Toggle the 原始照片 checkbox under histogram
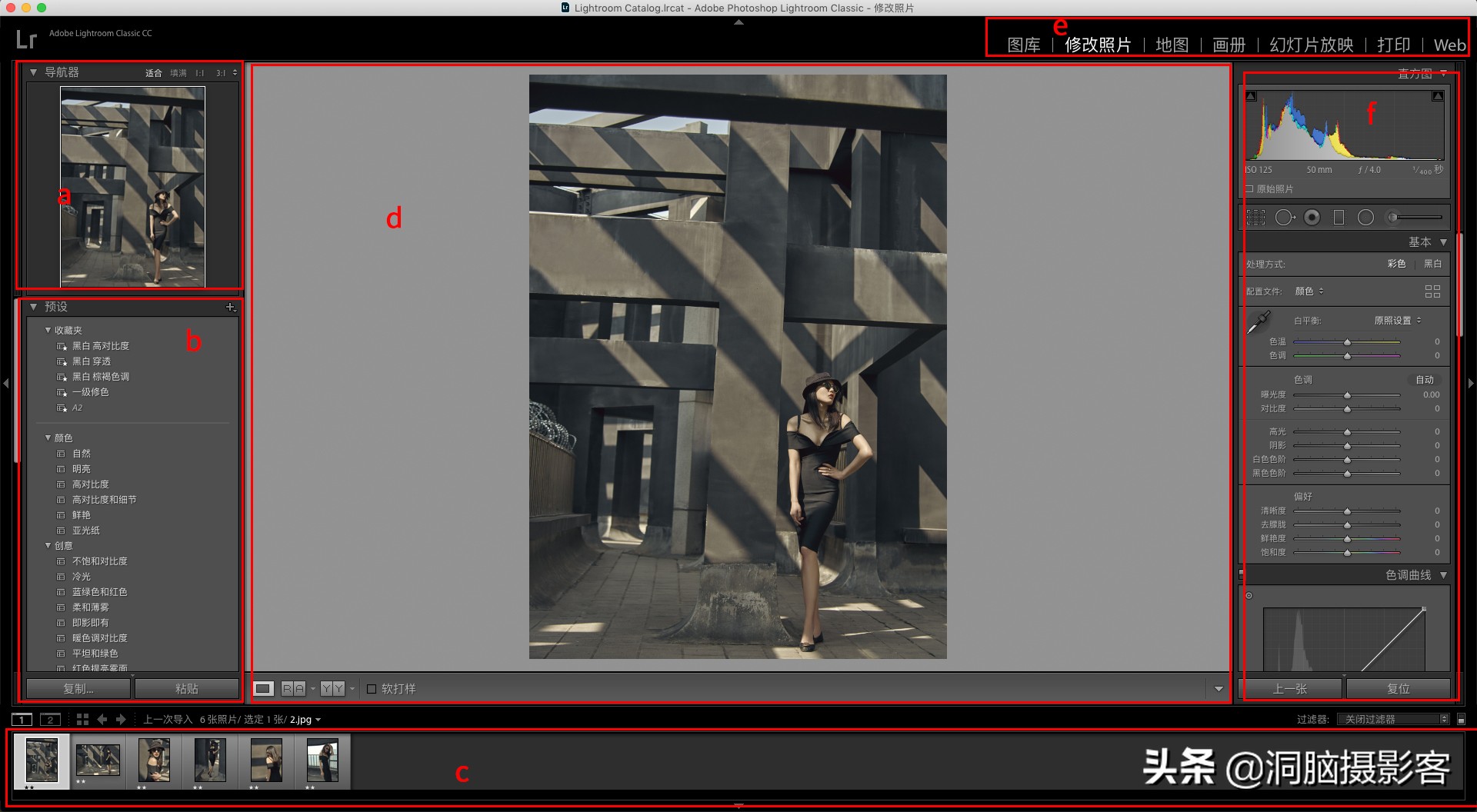 [1250, 189]
